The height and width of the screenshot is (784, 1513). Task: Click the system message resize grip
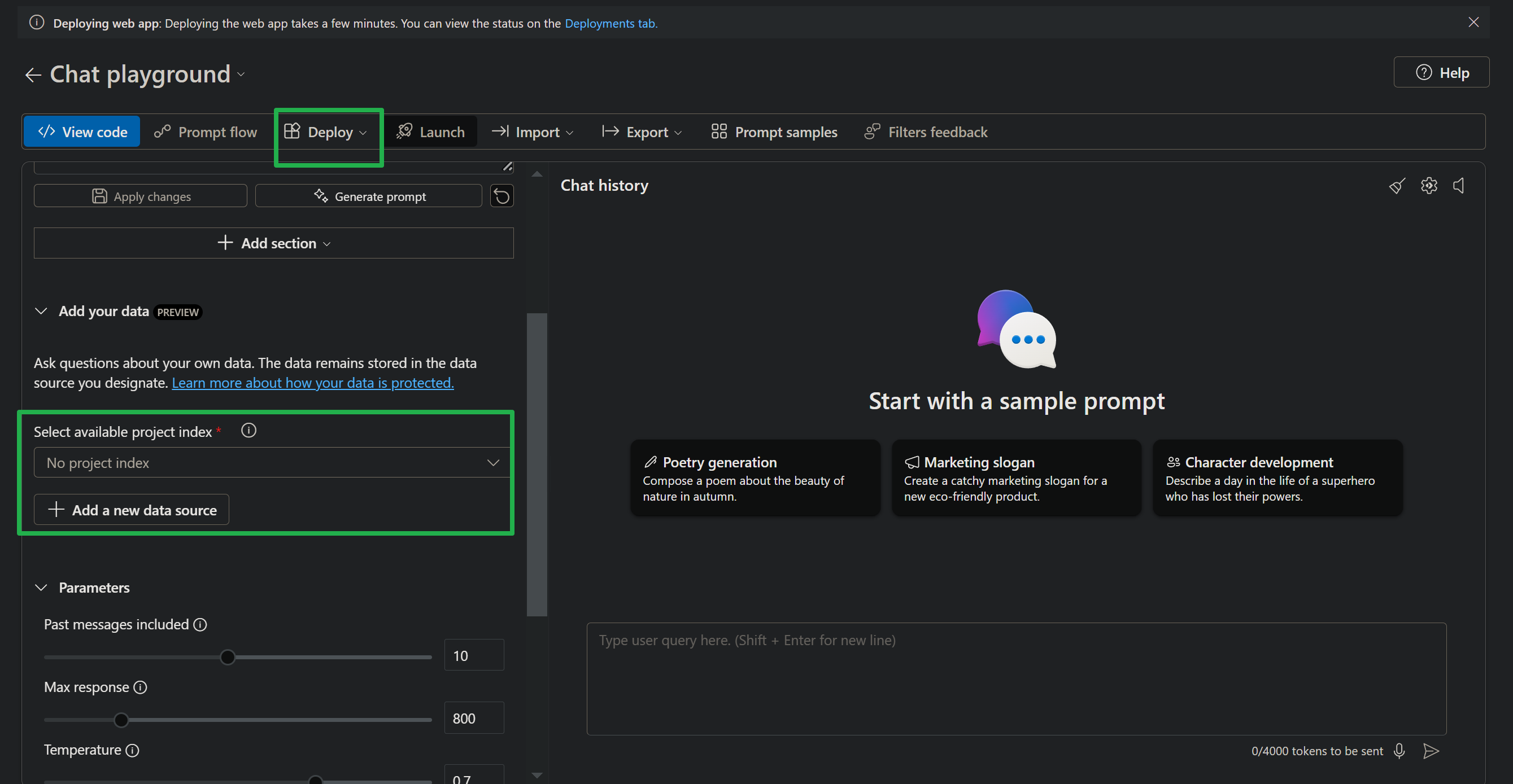[x=508, y=167]
